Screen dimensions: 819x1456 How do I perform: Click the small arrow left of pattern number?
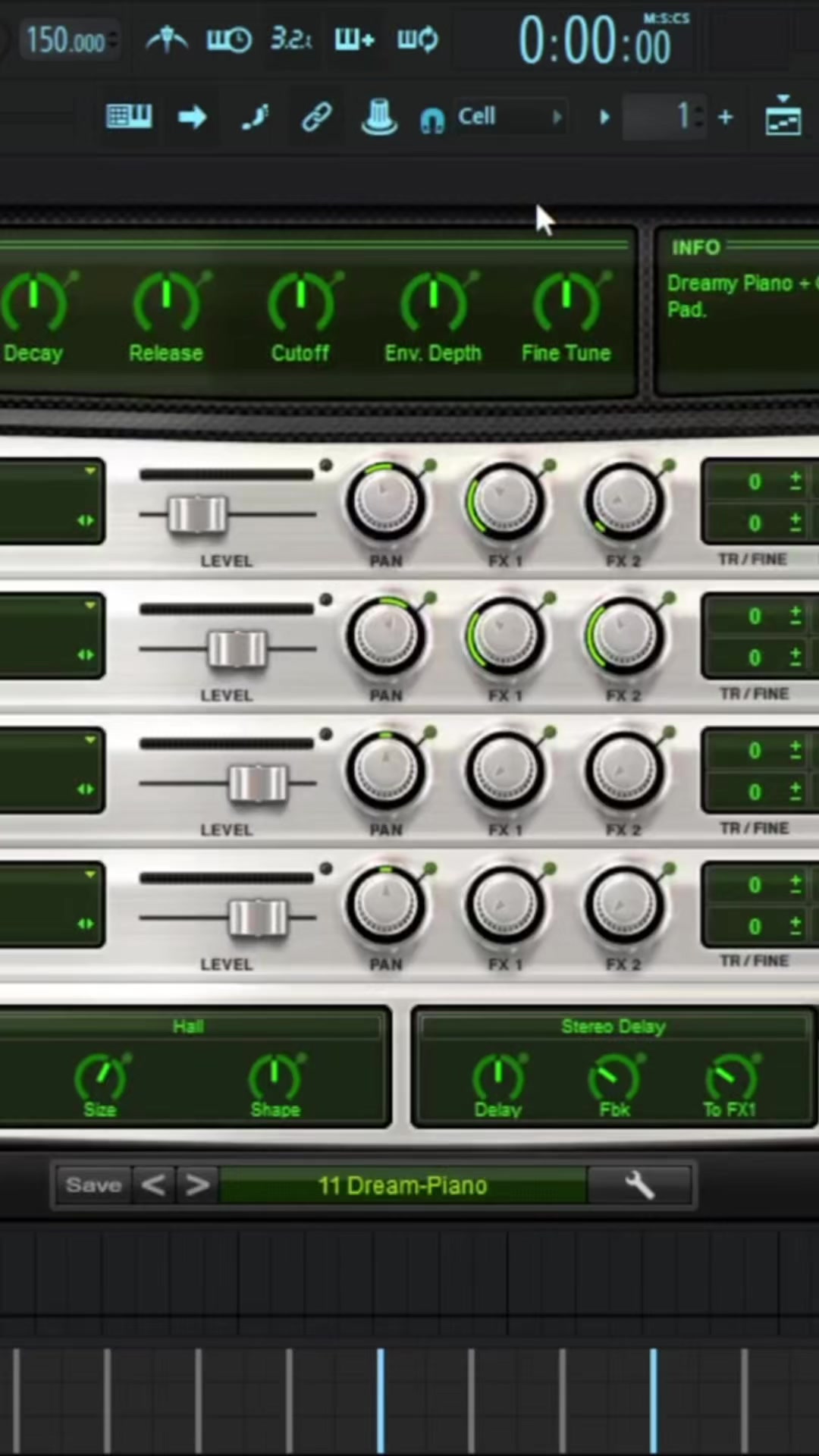604,118
